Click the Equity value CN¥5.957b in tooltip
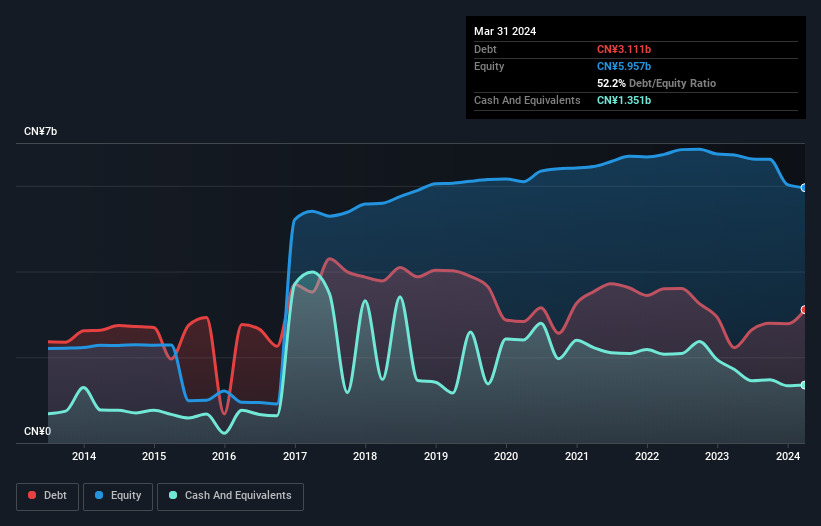 coord(624,66)
